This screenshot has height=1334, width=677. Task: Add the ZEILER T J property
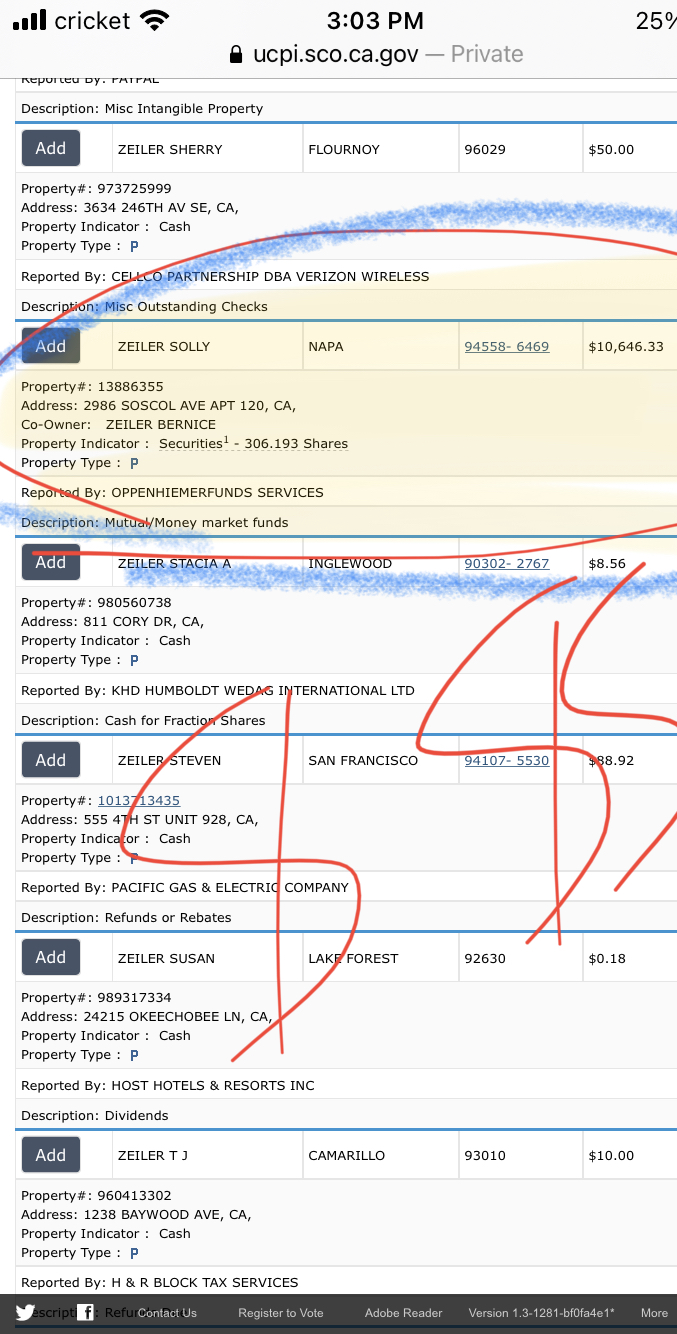pyautogui.click(x=51, y=1155)
